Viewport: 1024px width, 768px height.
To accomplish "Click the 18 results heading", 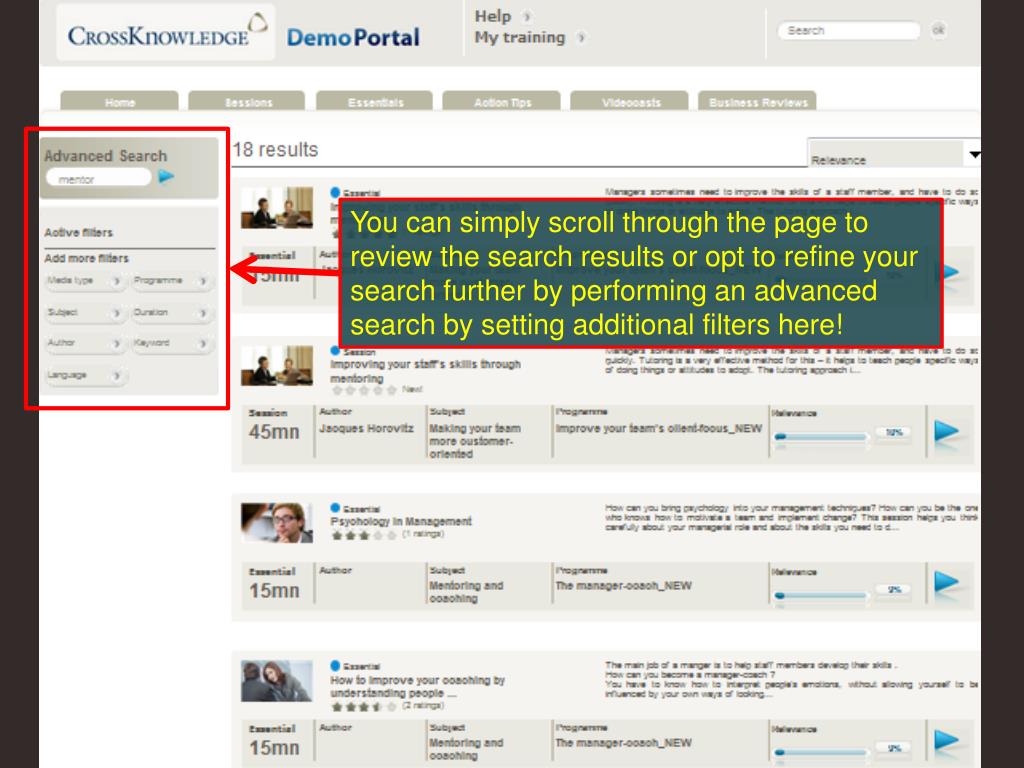I will (x=275, y=150).
